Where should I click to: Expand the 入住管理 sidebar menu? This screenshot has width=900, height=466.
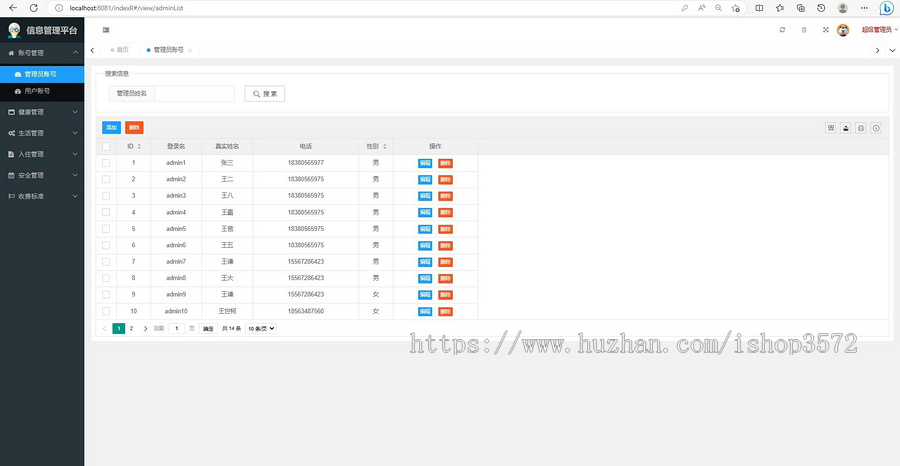tap(42, 154)
